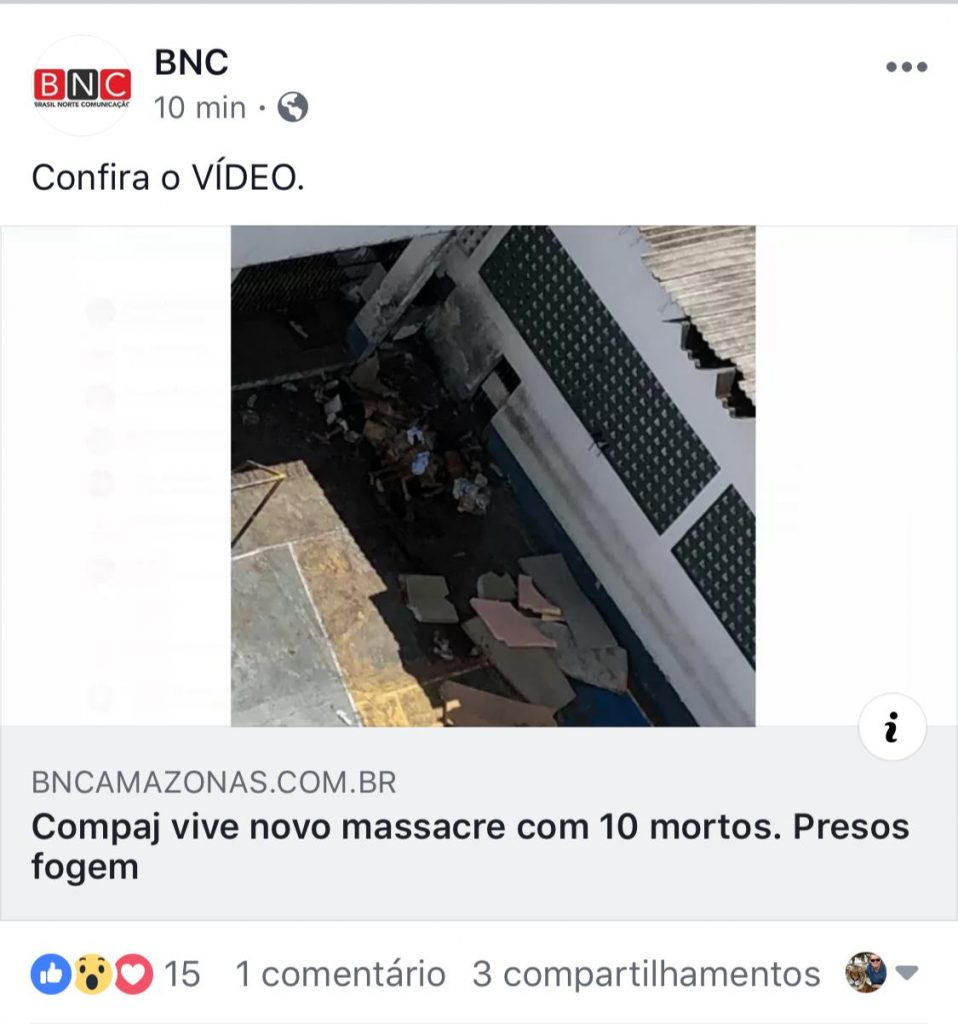Click the 10 min post timestamp
The height and width of the screenshot is (1024, 958).
point(200,108)
